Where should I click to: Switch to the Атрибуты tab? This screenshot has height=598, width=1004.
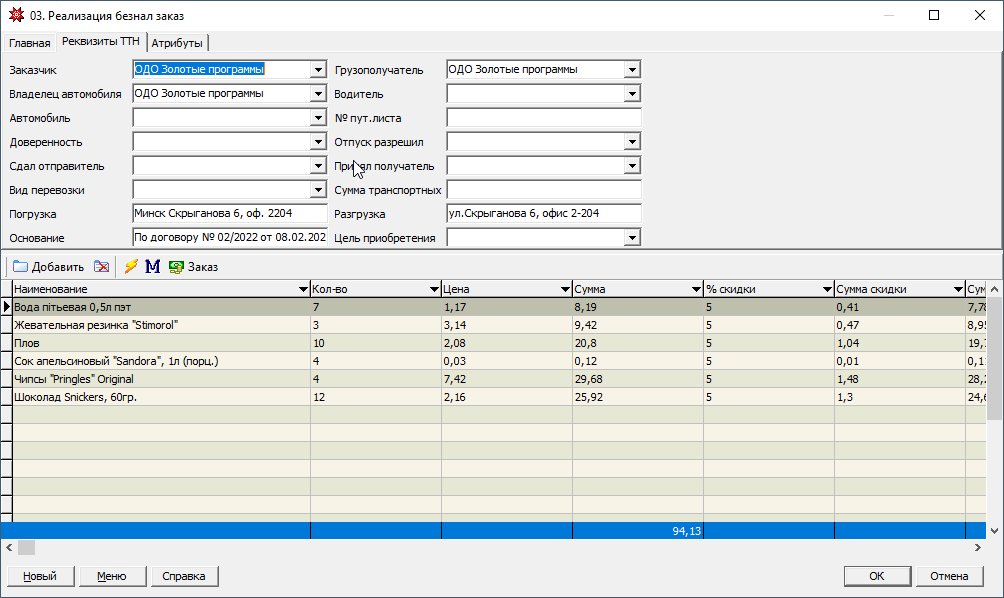coord(177,43)
